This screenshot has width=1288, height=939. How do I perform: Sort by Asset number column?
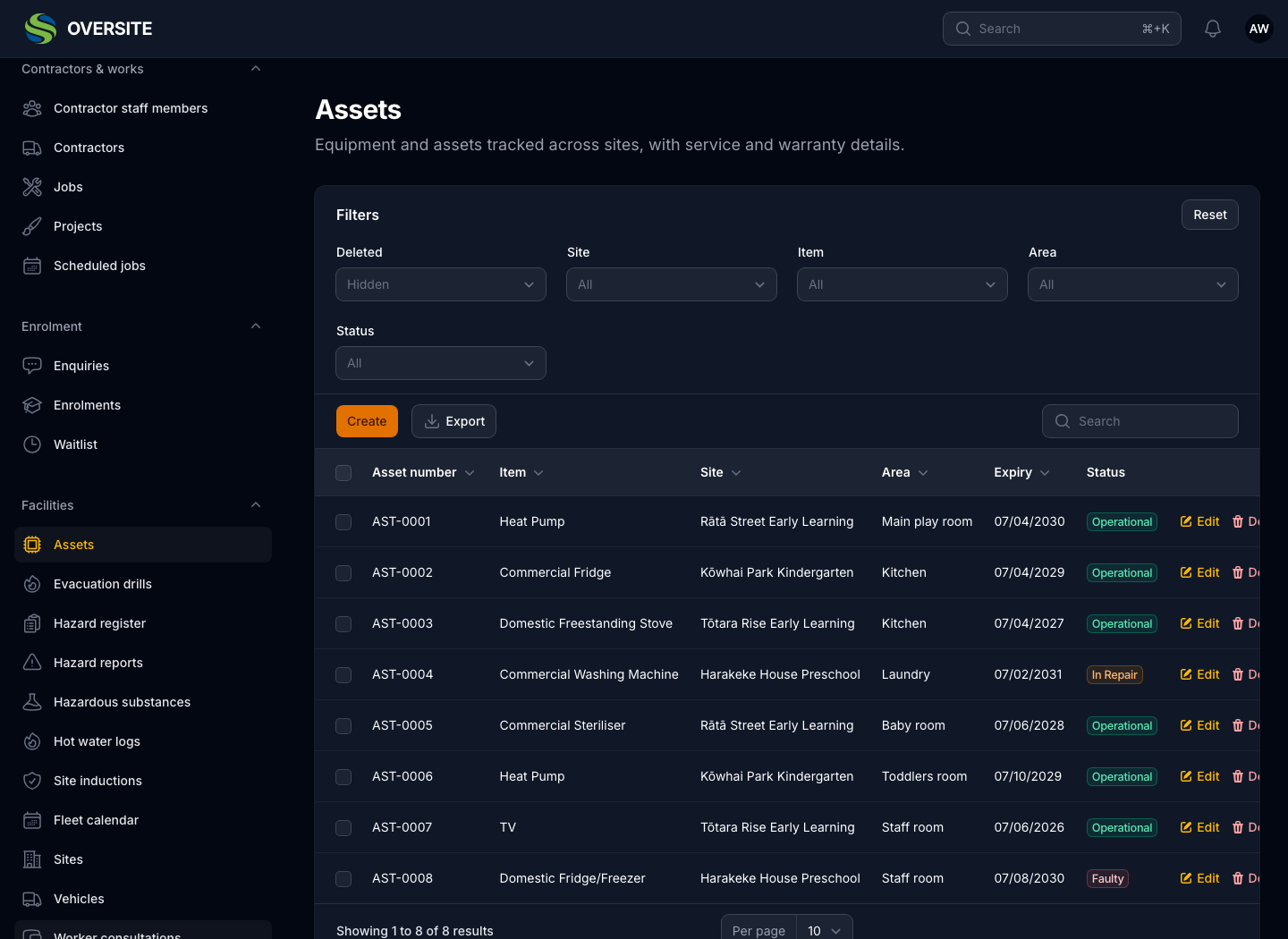tap(423, 472)
